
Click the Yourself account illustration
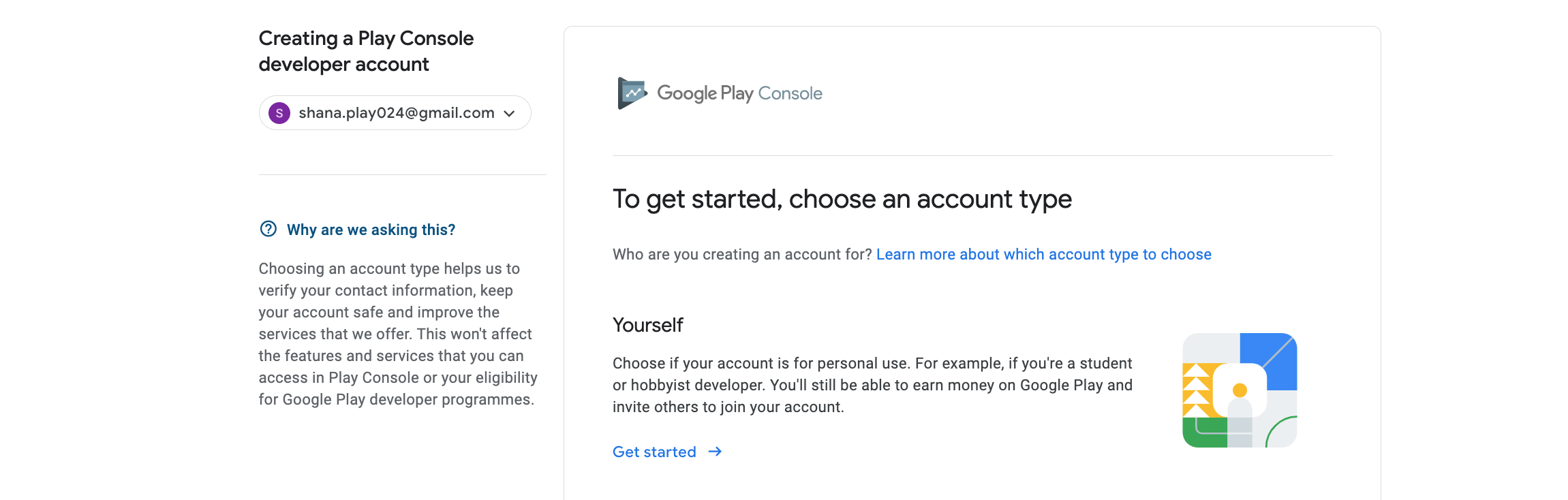1240,390
